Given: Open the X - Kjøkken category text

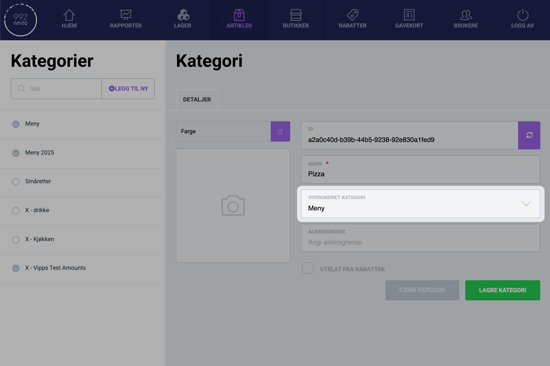Looking at the screenshot, I should [40, 239].
